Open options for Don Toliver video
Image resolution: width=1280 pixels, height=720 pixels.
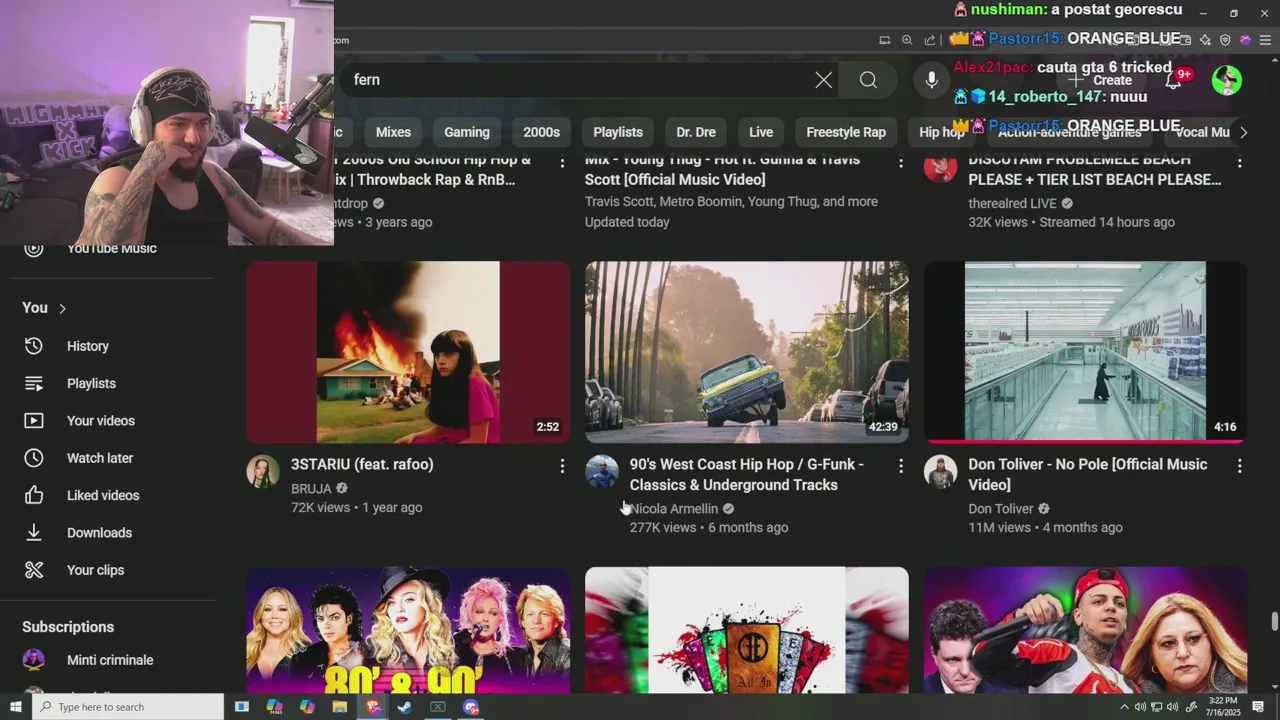point(1239,466)
